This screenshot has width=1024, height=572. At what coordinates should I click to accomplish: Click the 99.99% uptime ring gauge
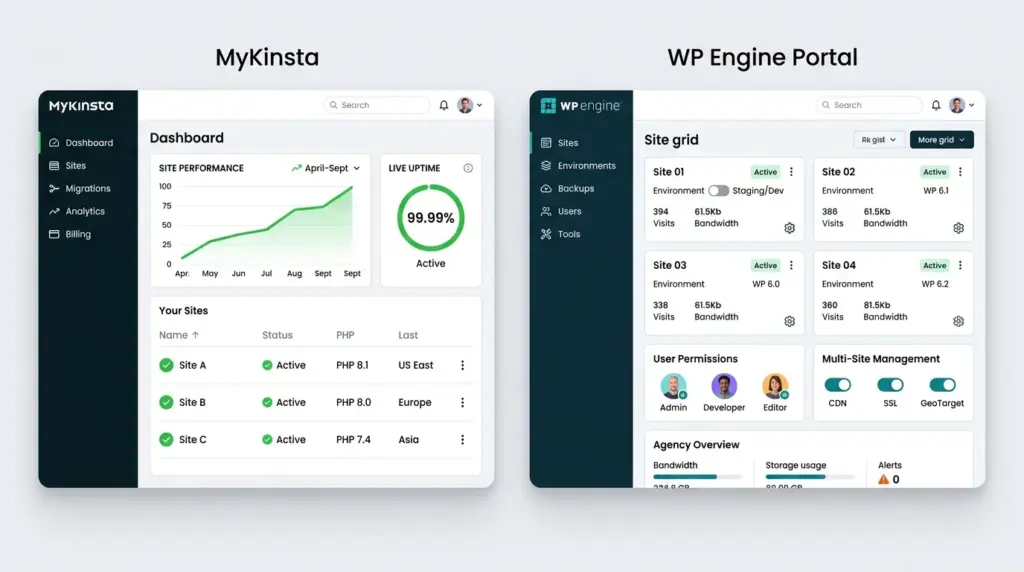coord(430,217)
